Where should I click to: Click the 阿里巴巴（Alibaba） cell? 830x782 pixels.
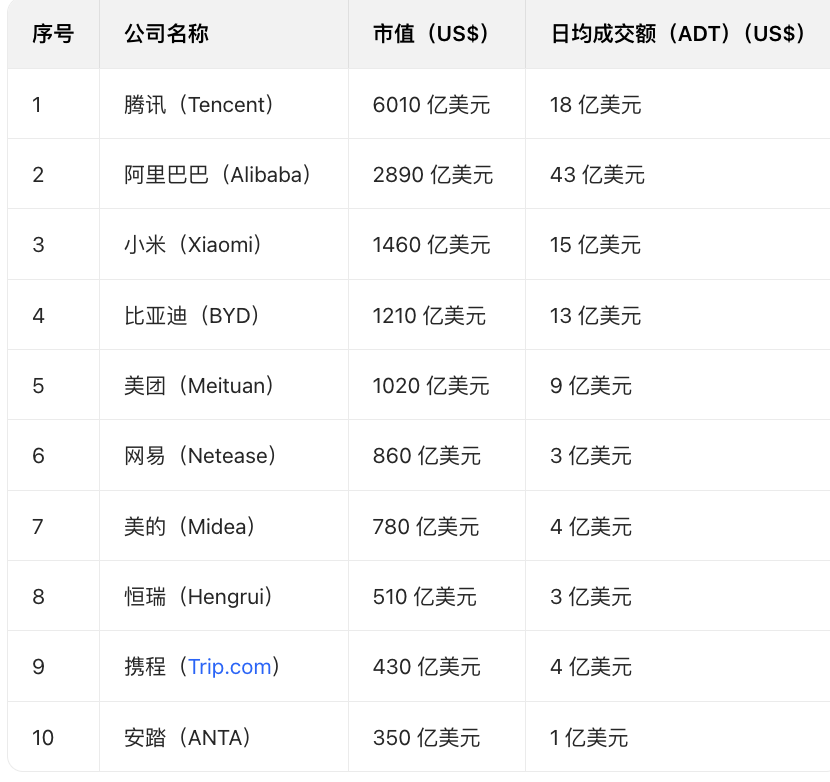(x=218, y=175)
